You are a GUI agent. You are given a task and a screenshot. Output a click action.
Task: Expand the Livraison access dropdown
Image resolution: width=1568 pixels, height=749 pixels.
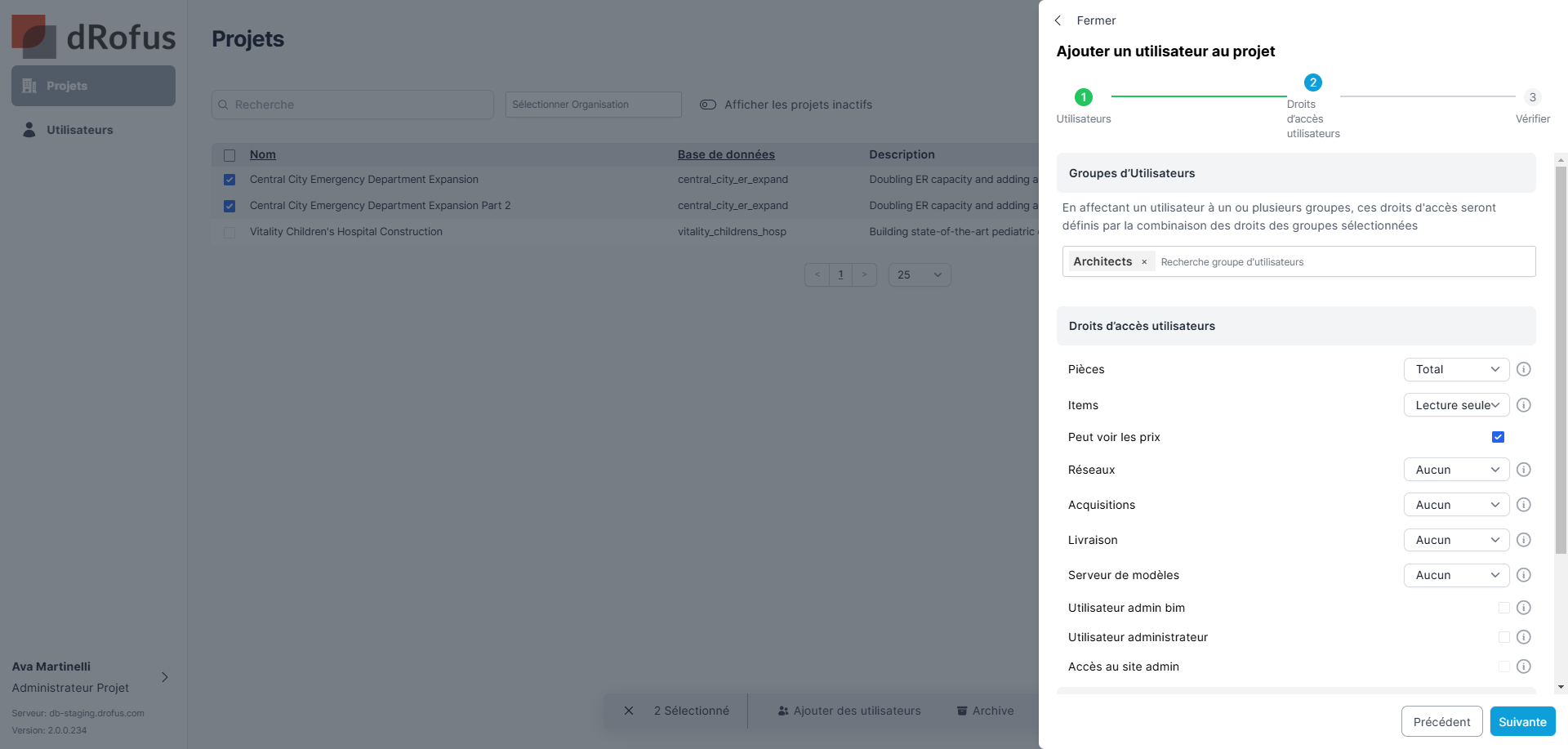point(1456,540)
